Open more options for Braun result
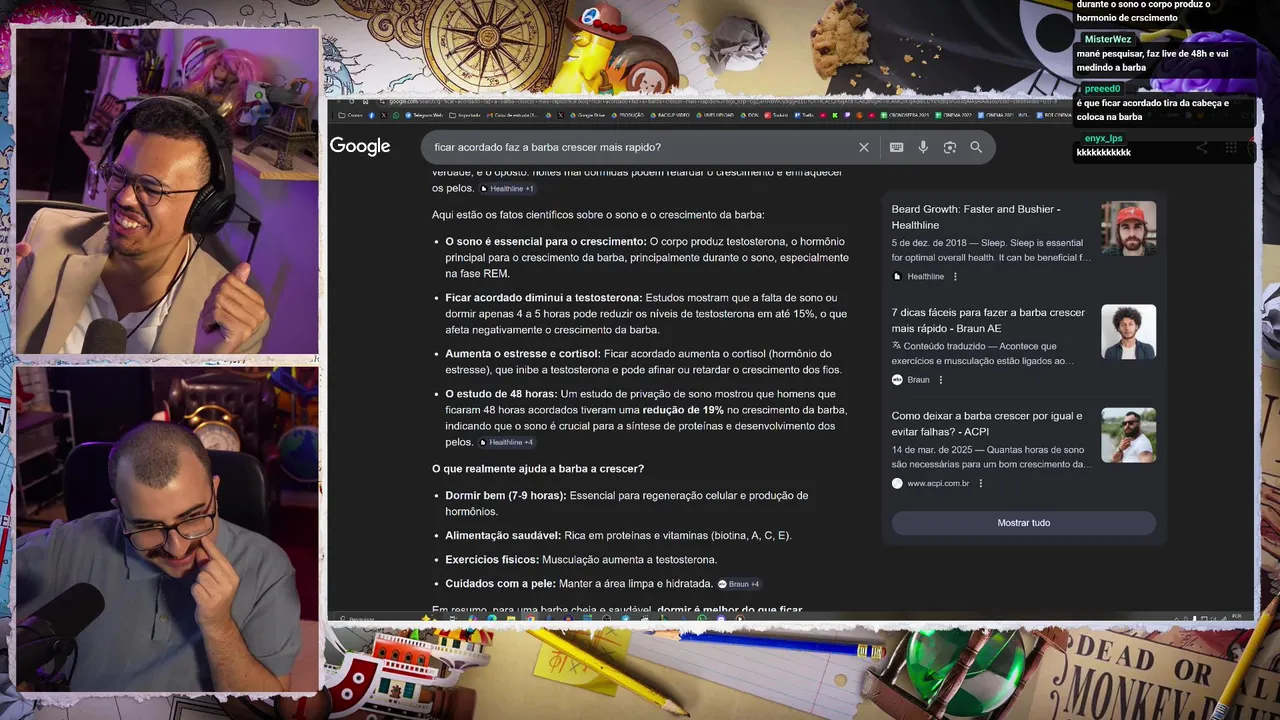 941,380
